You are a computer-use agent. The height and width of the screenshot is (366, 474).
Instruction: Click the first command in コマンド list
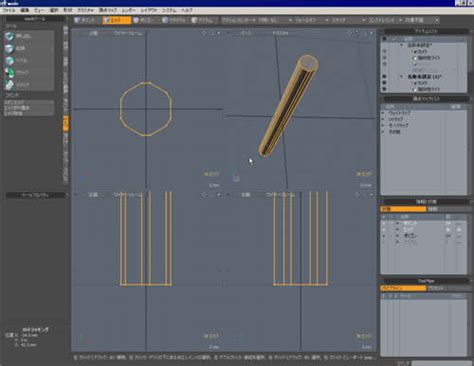click(29, 102)
